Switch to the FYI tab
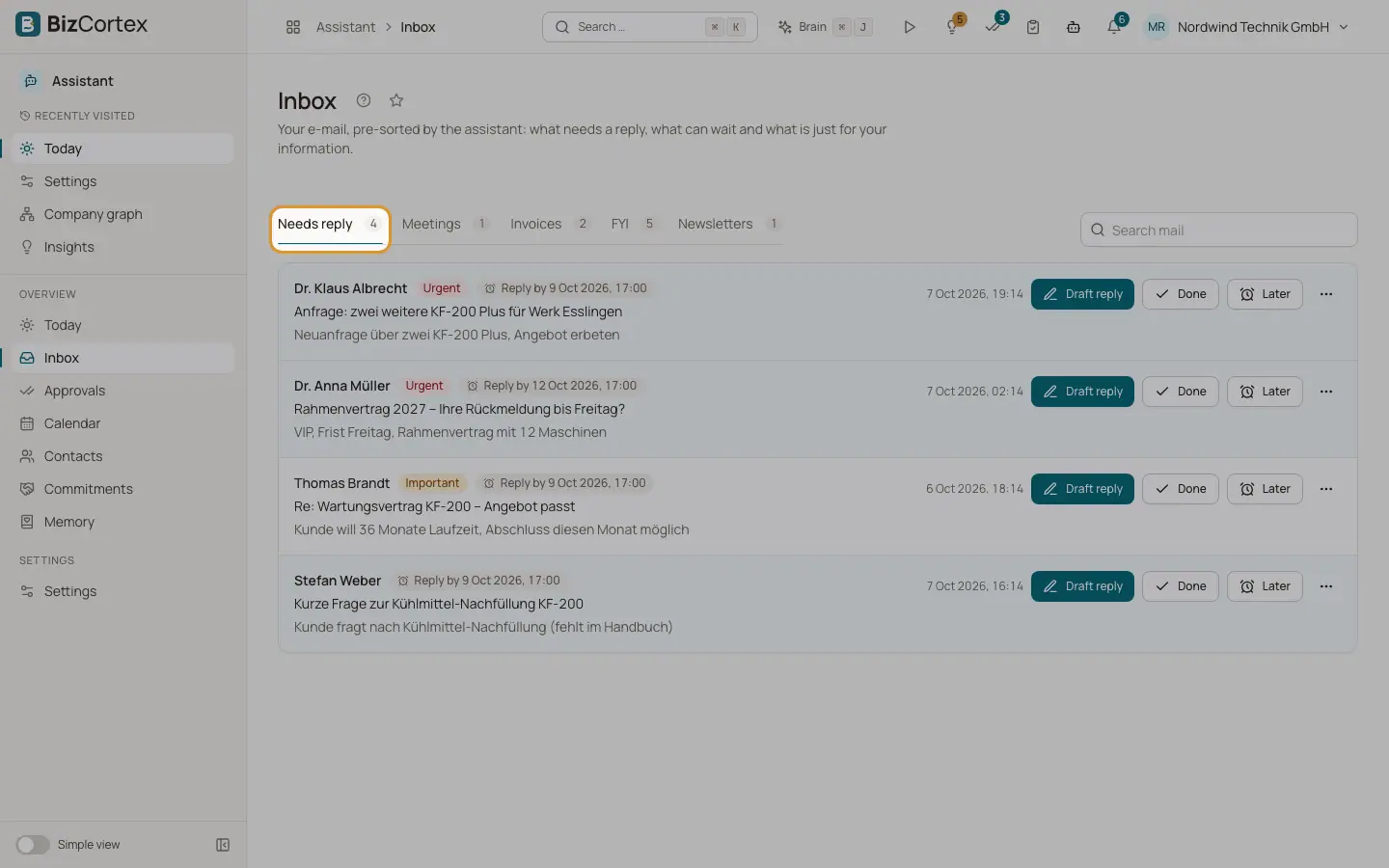Viewport: 1389px width, 868px height. tap(634, 224)
